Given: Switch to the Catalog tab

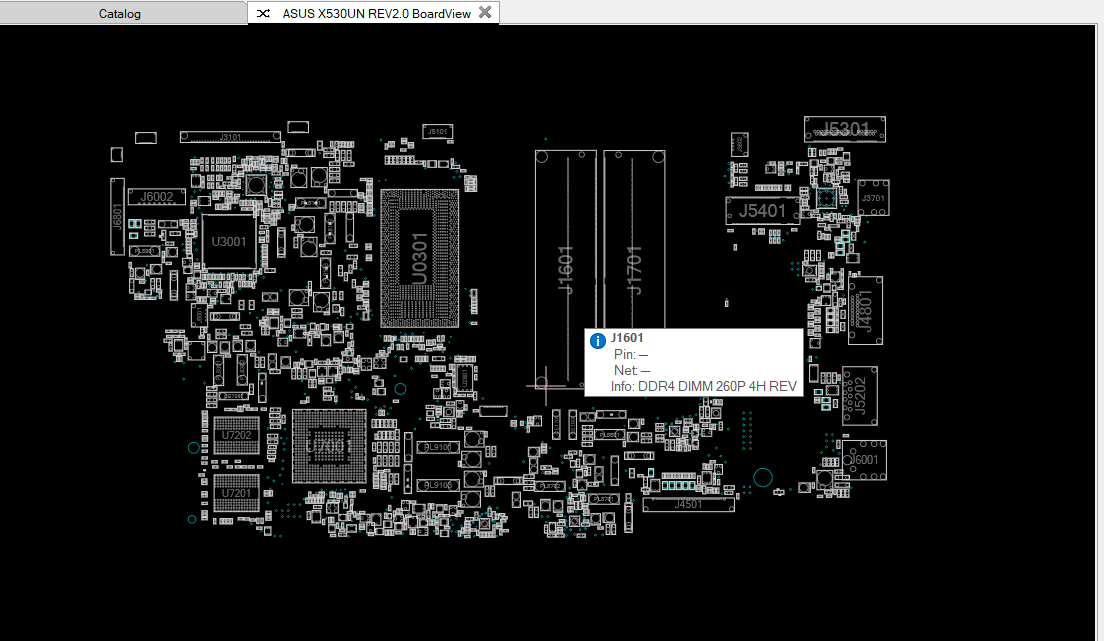Looking at the screenshot, I should pos(120,14).
